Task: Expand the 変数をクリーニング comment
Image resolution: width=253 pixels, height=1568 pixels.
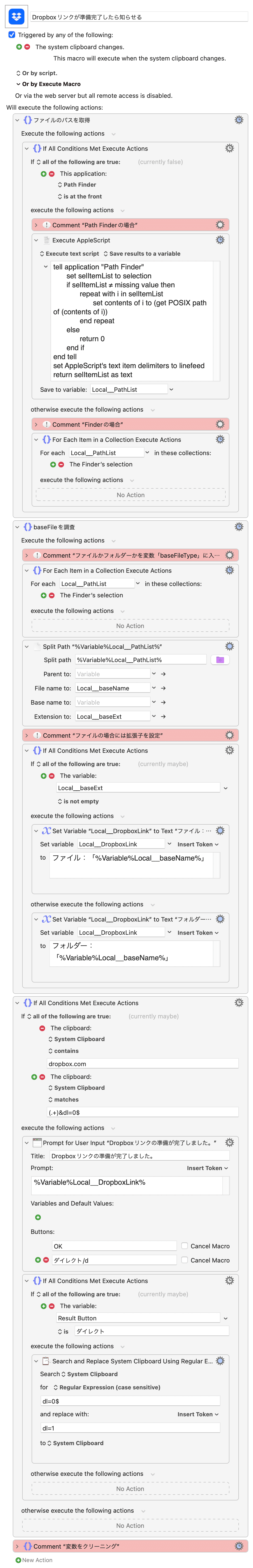Action: click(17, 1546)
